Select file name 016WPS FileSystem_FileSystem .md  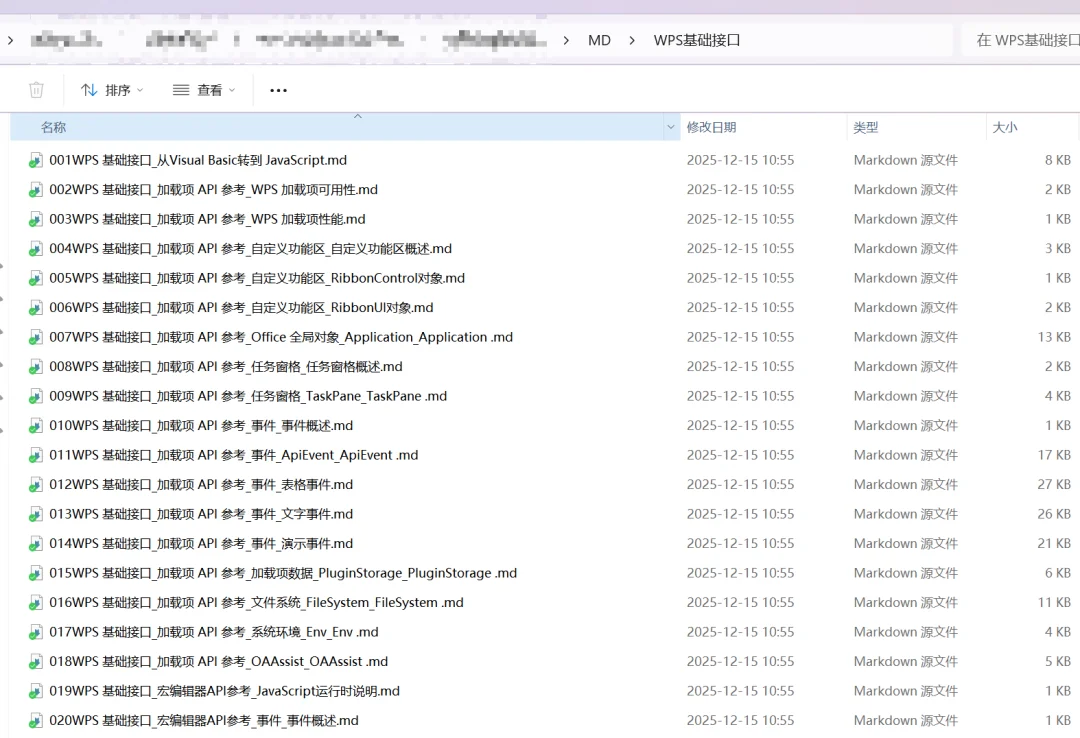pyautogui.click(x=256, y=603)
